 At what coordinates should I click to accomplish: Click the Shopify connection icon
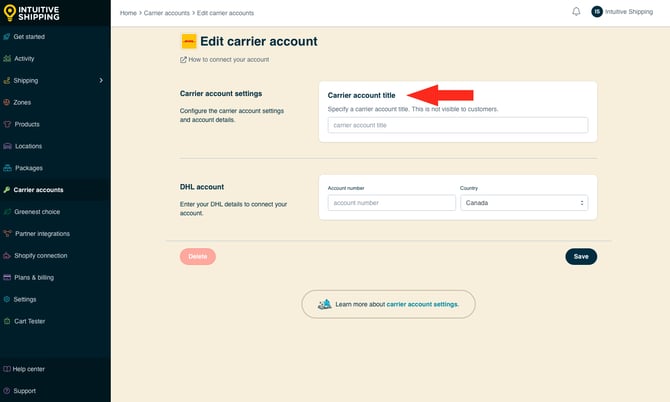pyautogui.click(x=7, y=255)
